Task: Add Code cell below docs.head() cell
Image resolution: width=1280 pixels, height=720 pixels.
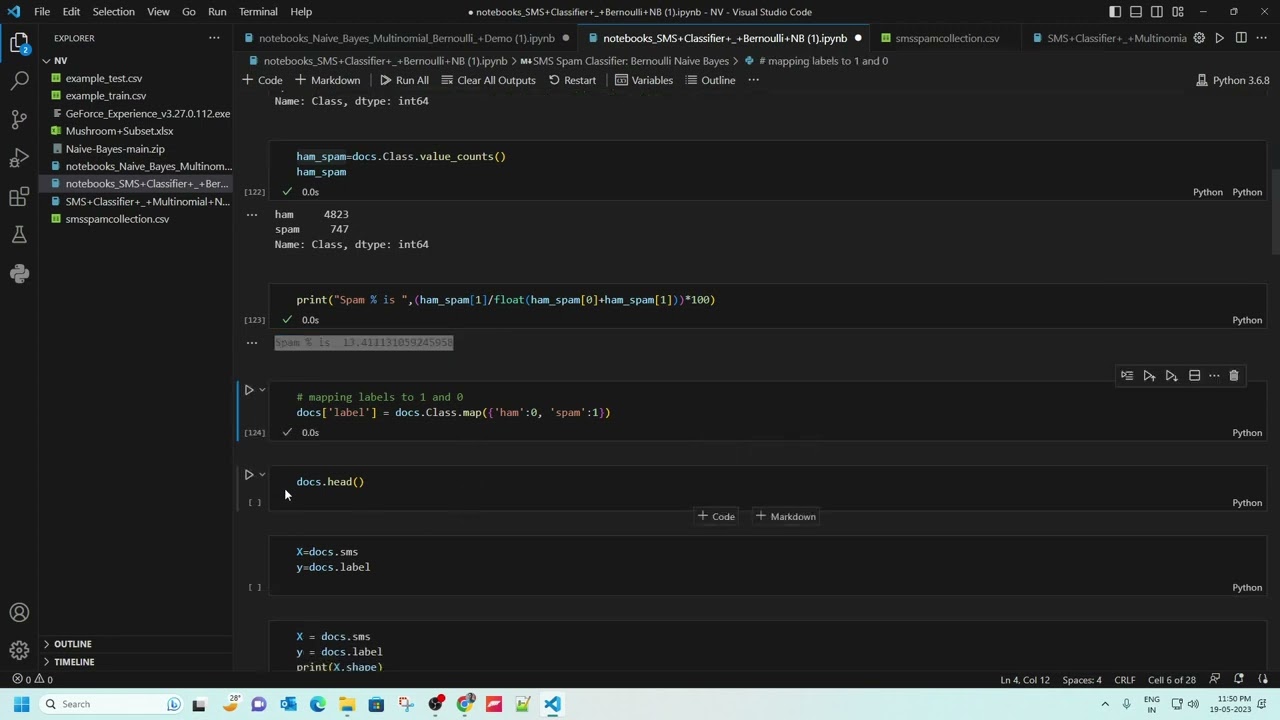Action: click(x=716, y=517)
